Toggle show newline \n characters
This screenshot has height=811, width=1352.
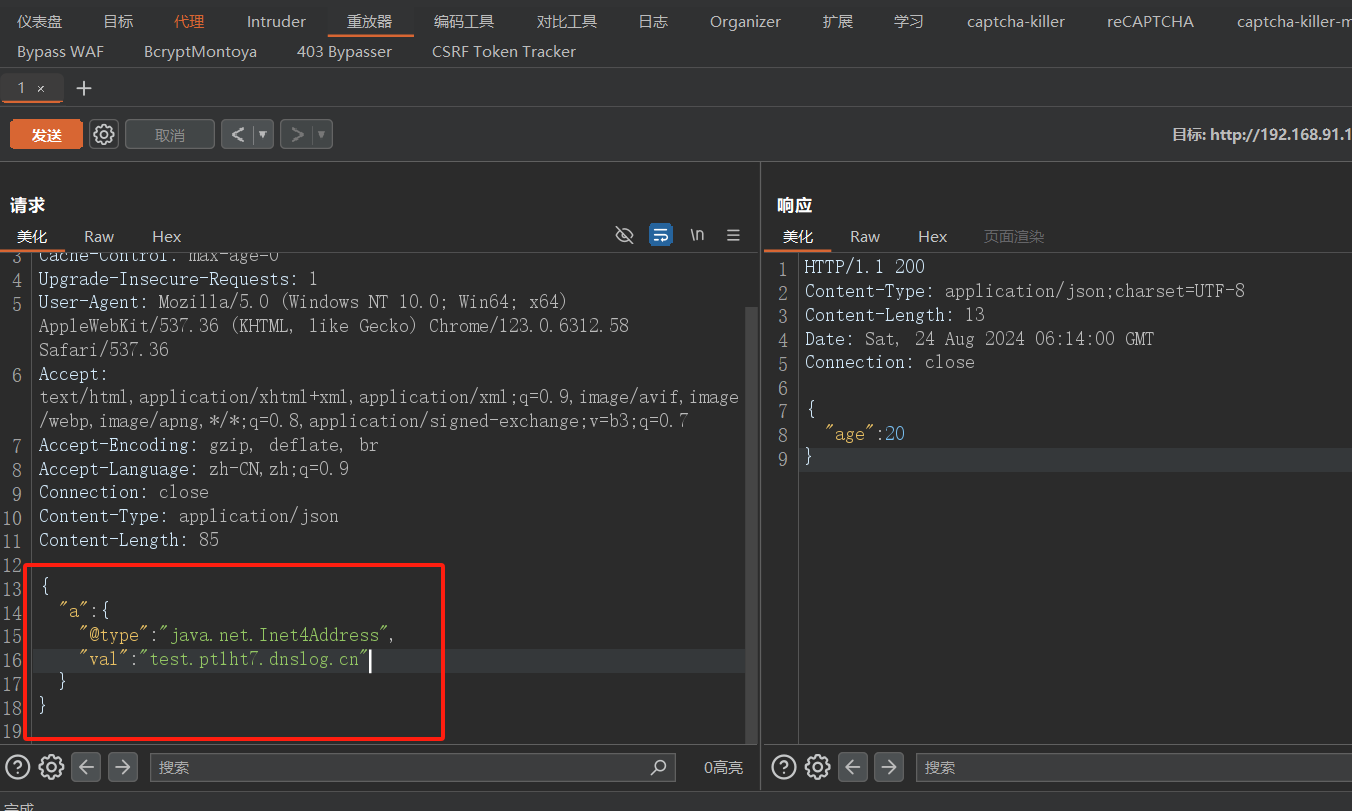point(697,235)
